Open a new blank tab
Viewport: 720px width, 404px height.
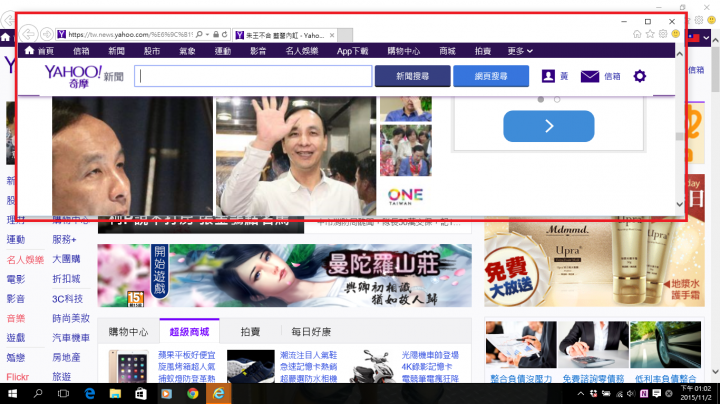coord(345,35)
